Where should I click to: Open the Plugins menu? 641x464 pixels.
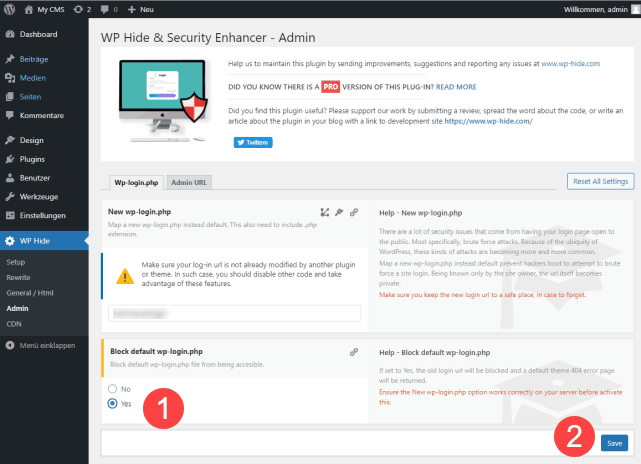pos(32,159)
